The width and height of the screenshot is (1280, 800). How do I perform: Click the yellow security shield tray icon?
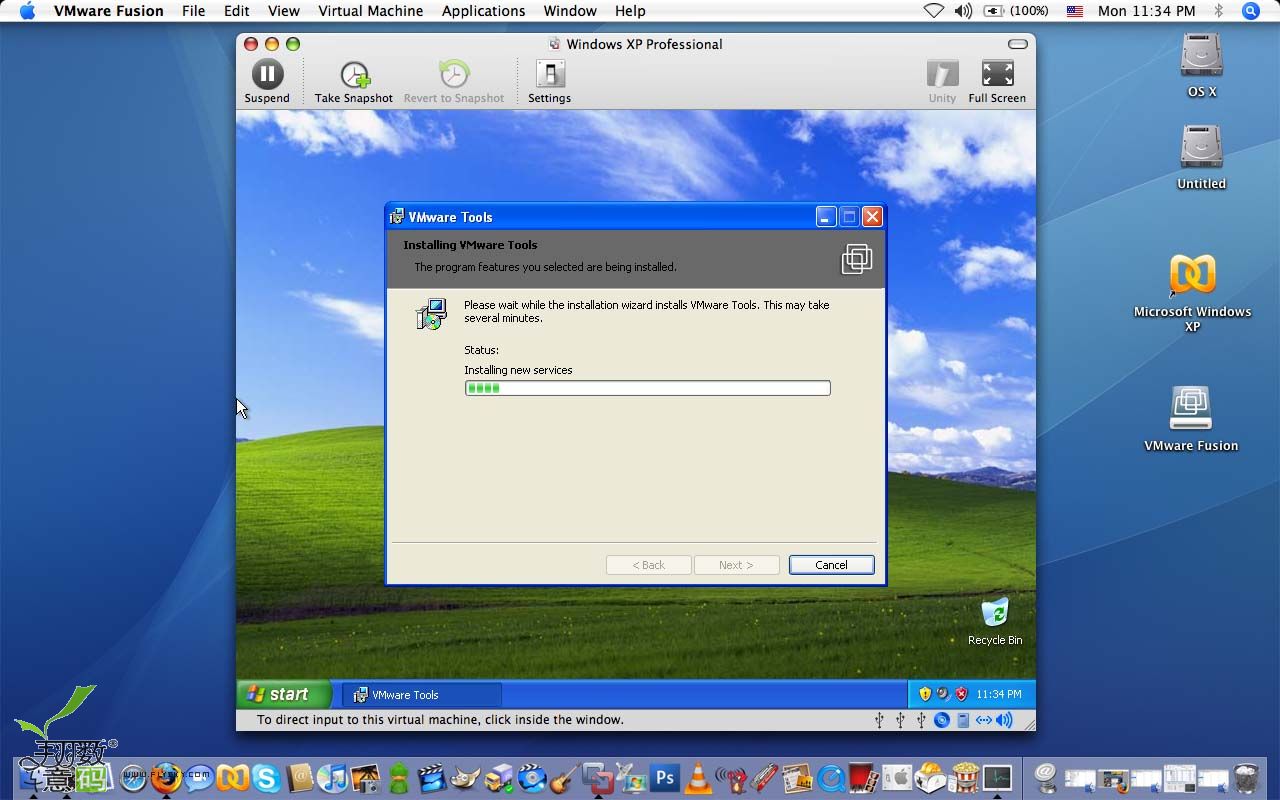pyautogui.click(x=925, y=694)
